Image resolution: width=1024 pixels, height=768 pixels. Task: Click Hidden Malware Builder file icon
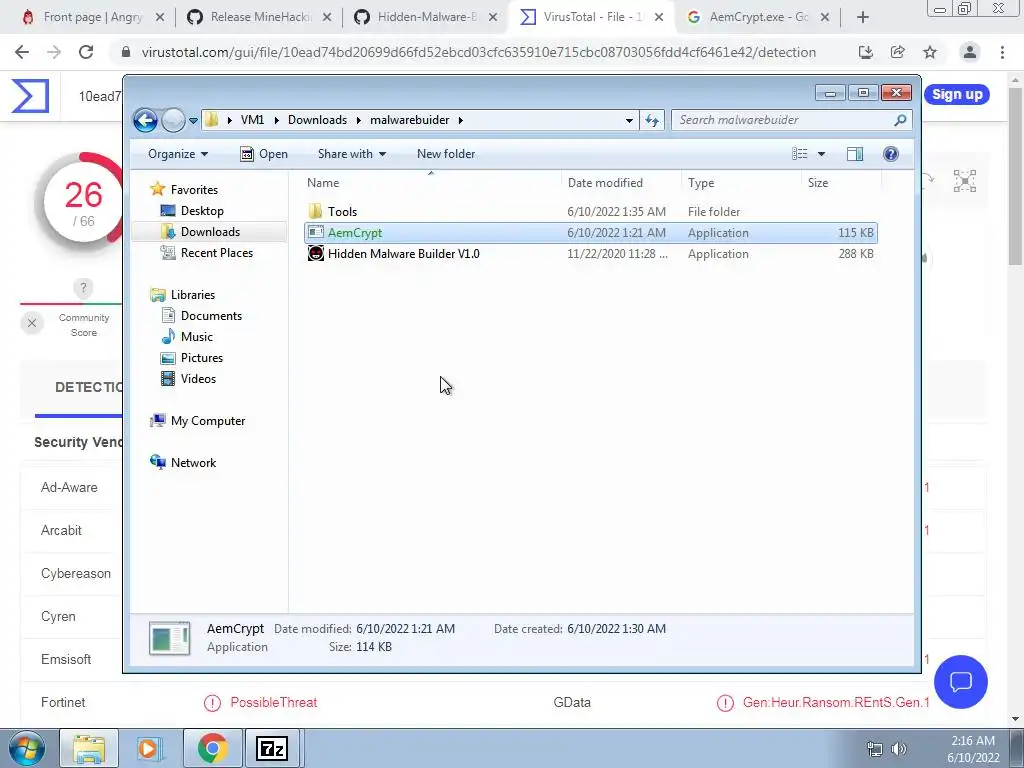(x=316, y=254)
